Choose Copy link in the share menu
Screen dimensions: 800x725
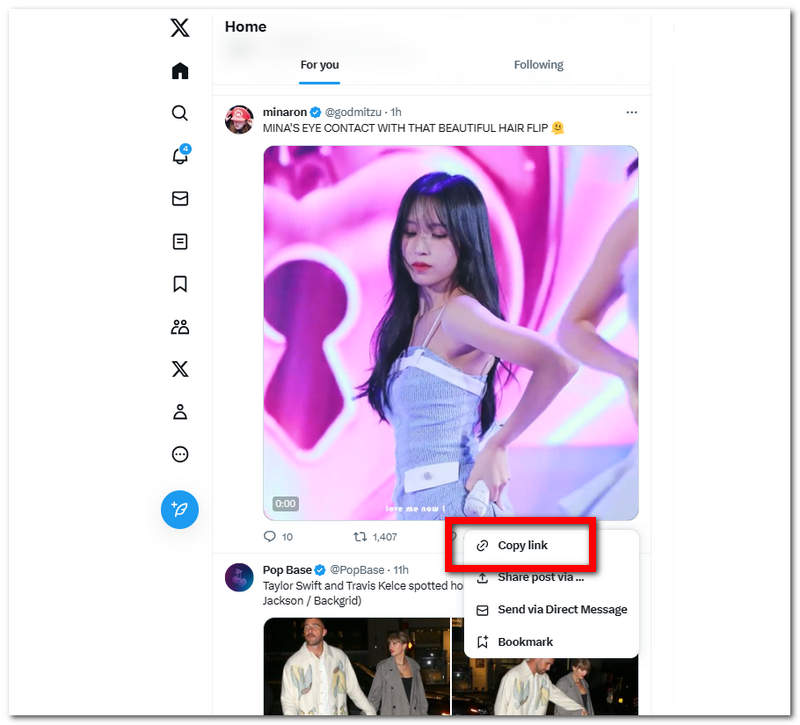(x=551, y=545)
